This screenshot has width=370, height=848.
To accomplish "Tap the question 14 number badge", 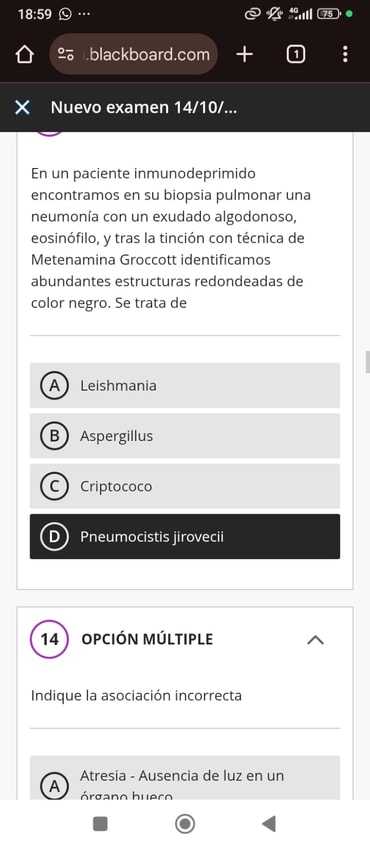I will 49,639.
